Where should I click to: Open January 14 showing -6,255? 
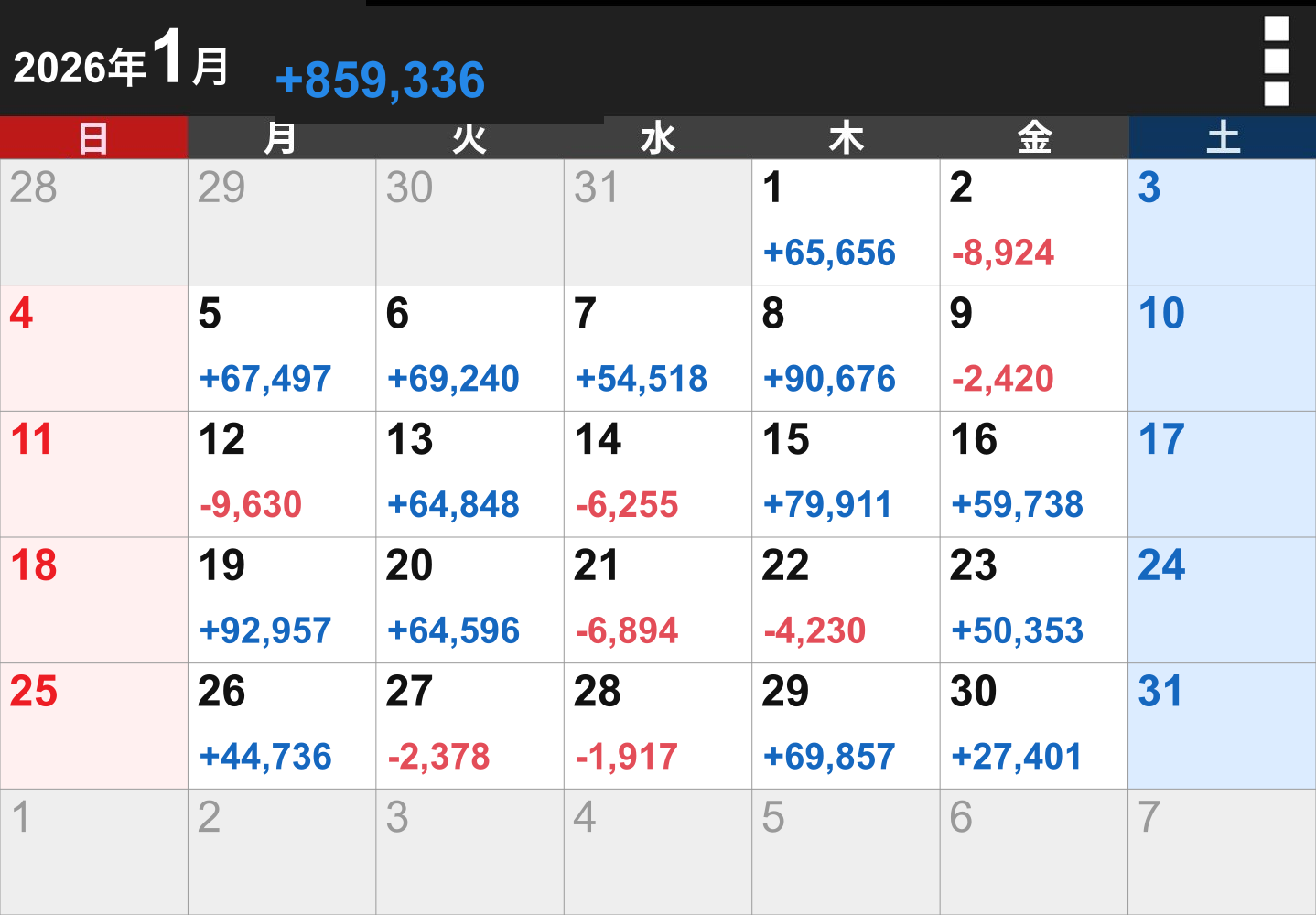658,474
